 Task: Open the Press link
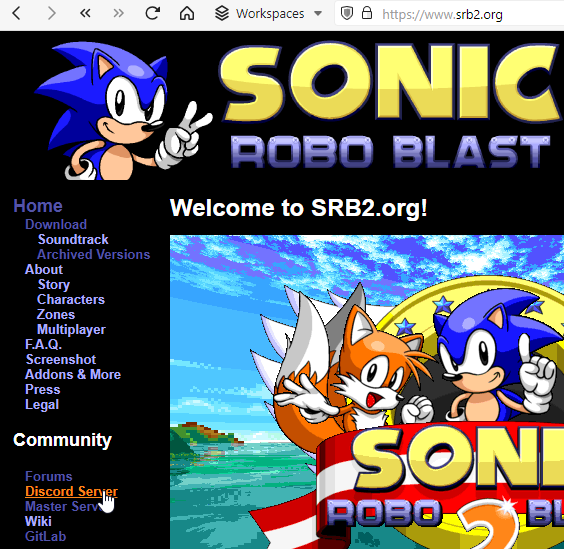pyautogui.click(x=42, y=390)
